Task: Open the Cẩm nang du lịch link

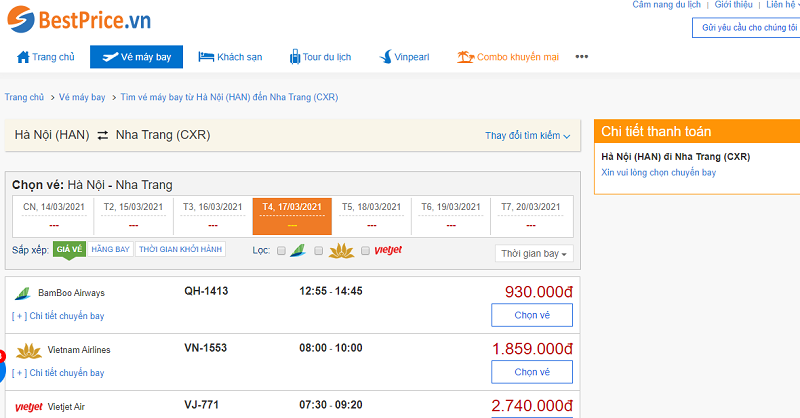Action: pos(666,5)
